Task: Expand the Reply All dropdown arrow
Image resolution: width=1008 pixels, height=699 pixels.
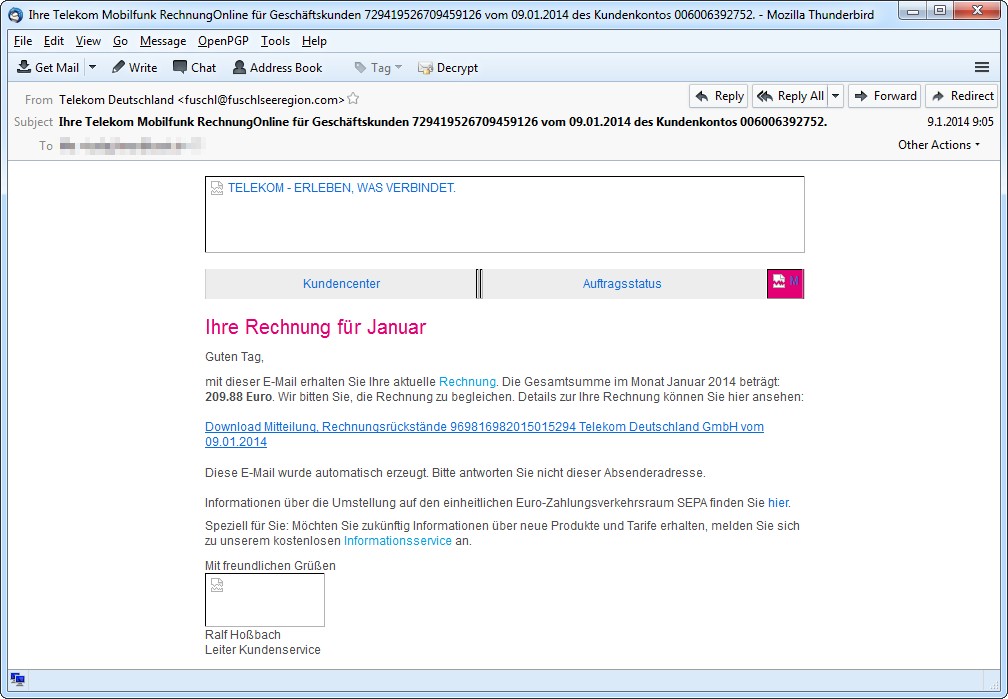Action: [x=836, y=96]
